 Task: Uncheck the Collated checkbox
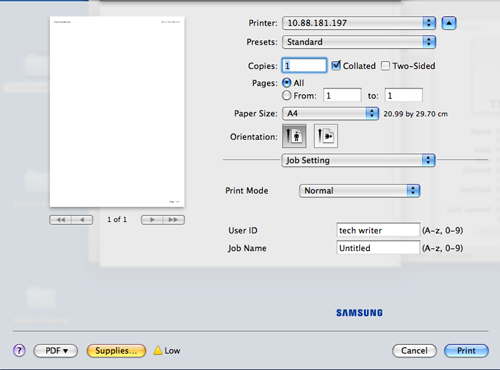(x=336, y=66)
